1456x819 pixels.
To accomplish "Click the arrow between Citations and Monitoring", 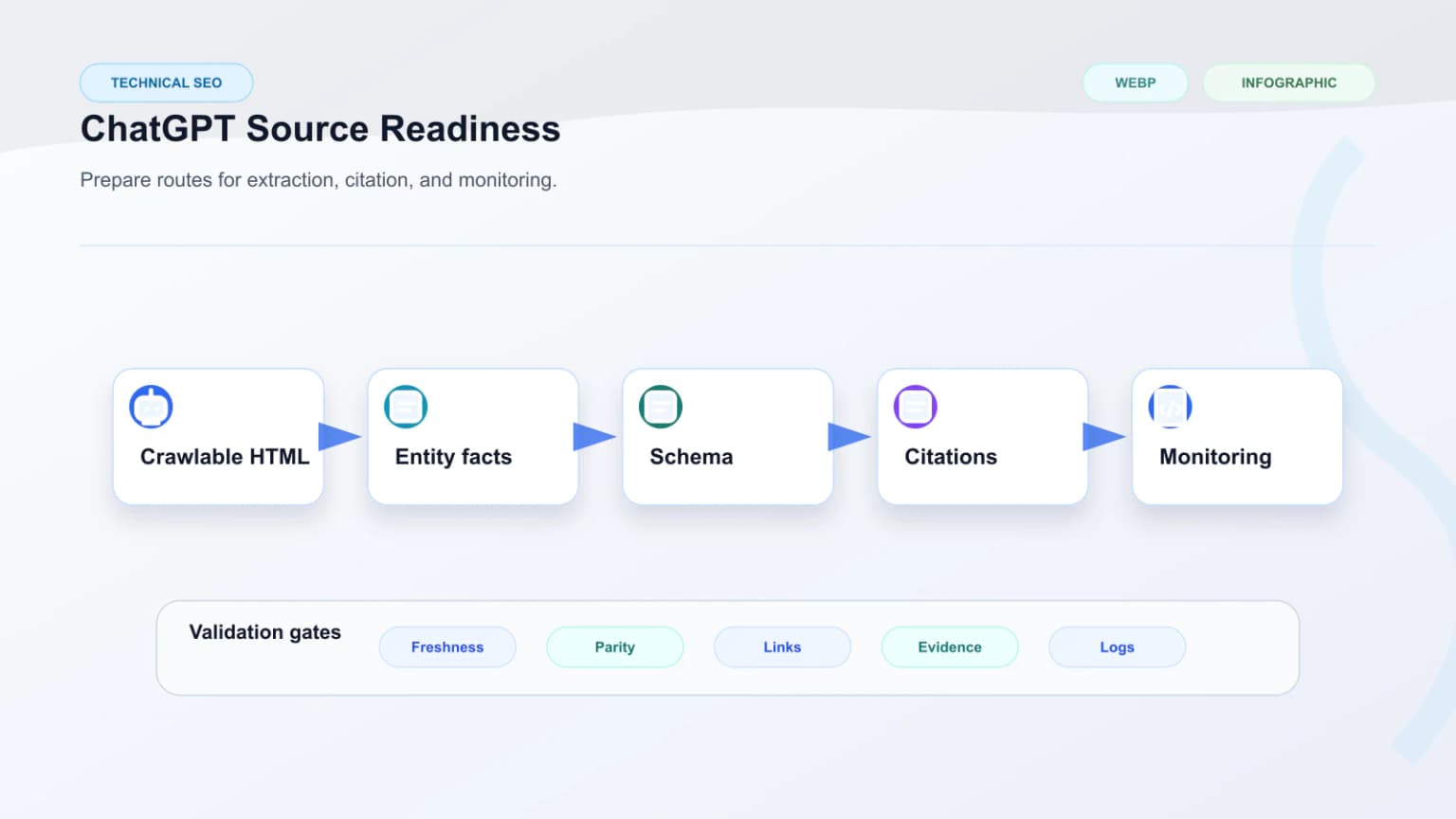I will coord(1104,437).
